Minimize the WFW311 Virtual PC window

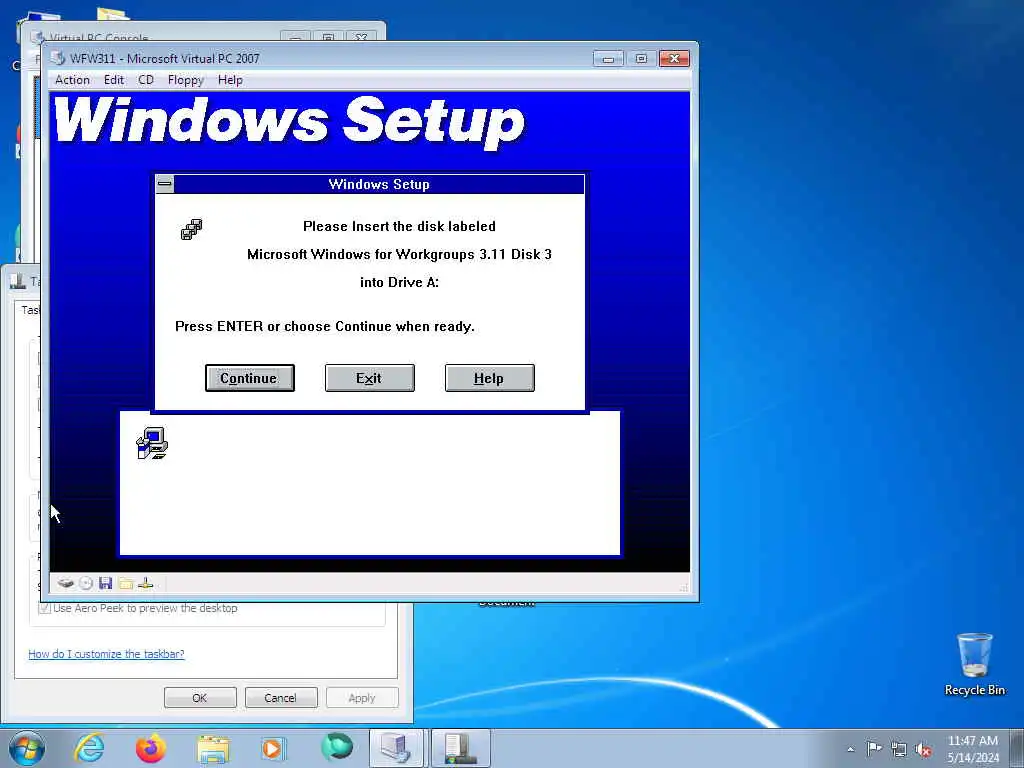608,59
